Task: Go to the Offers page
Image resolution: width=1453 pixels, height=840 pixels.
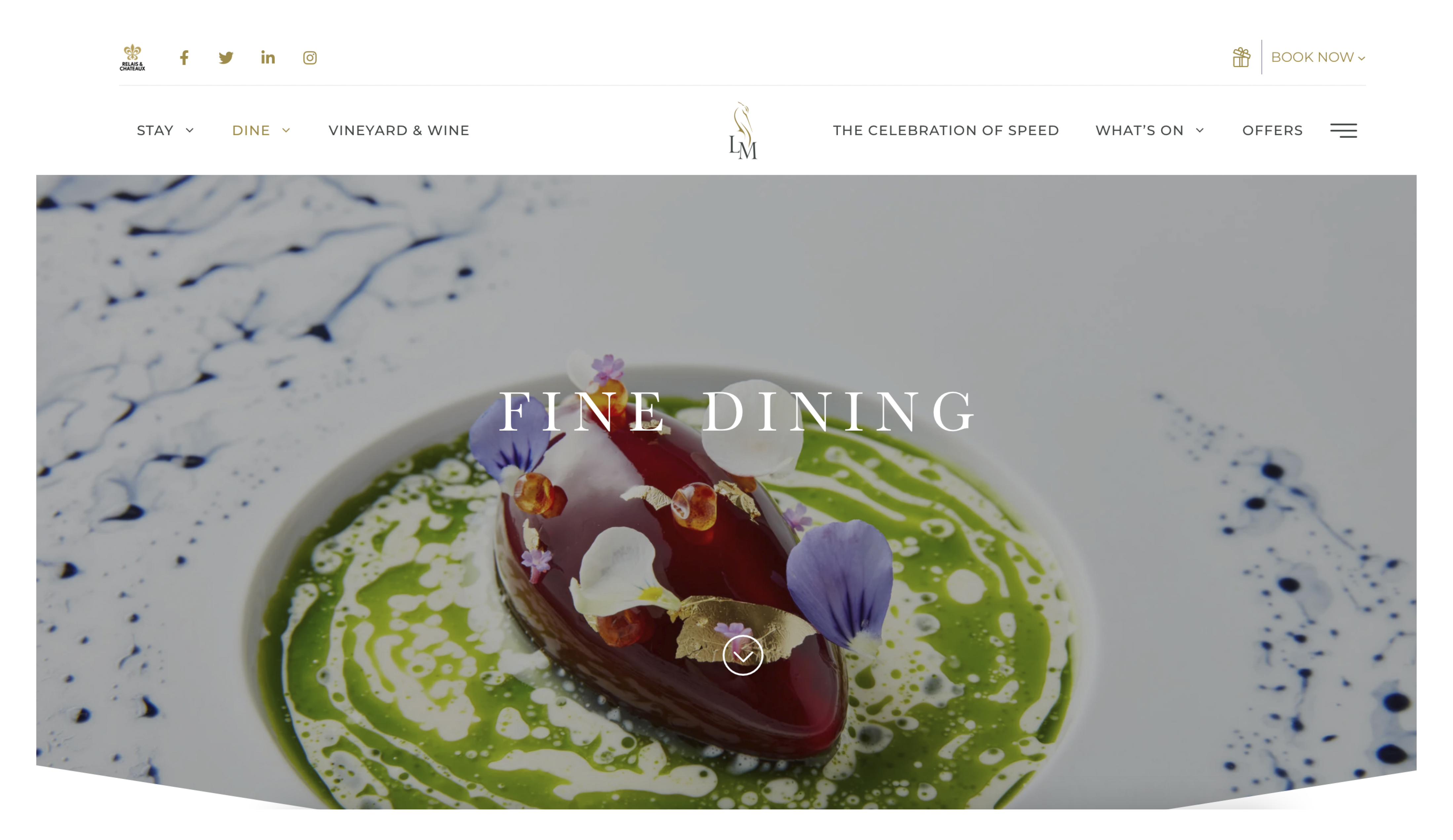Action: (1273, 130)
